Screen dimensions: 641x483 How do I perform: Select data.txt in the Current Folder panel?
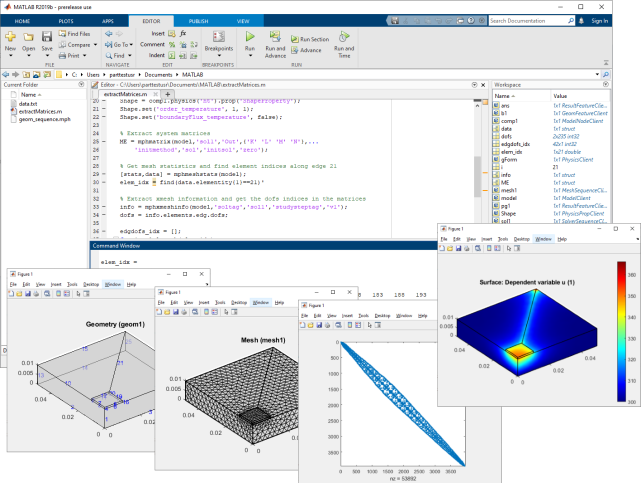pos(27,104)
